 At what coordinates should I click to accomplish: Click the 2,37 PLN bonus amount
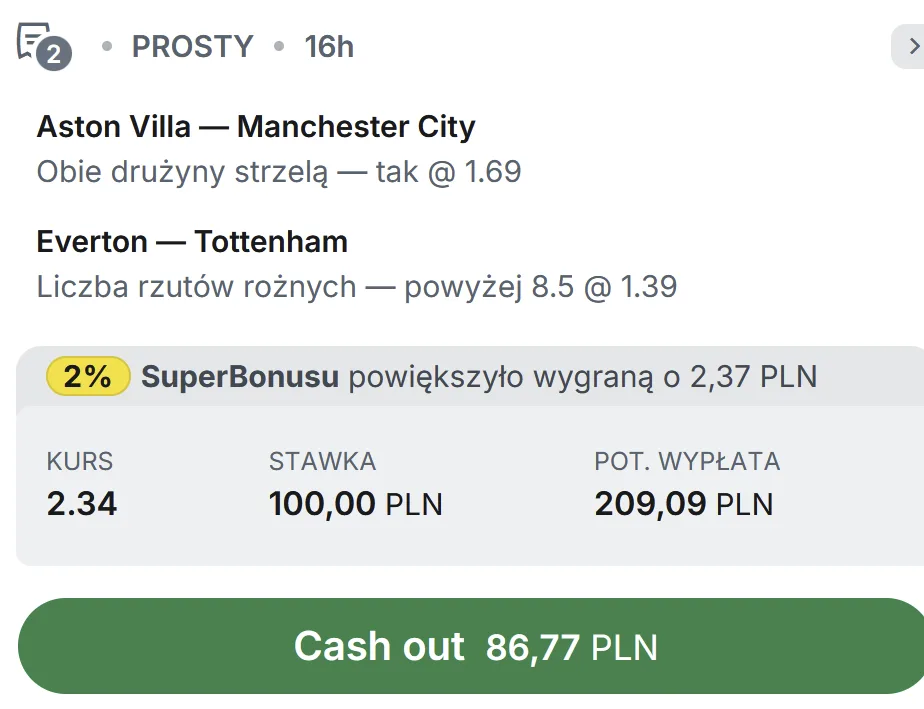pos(753,377)
